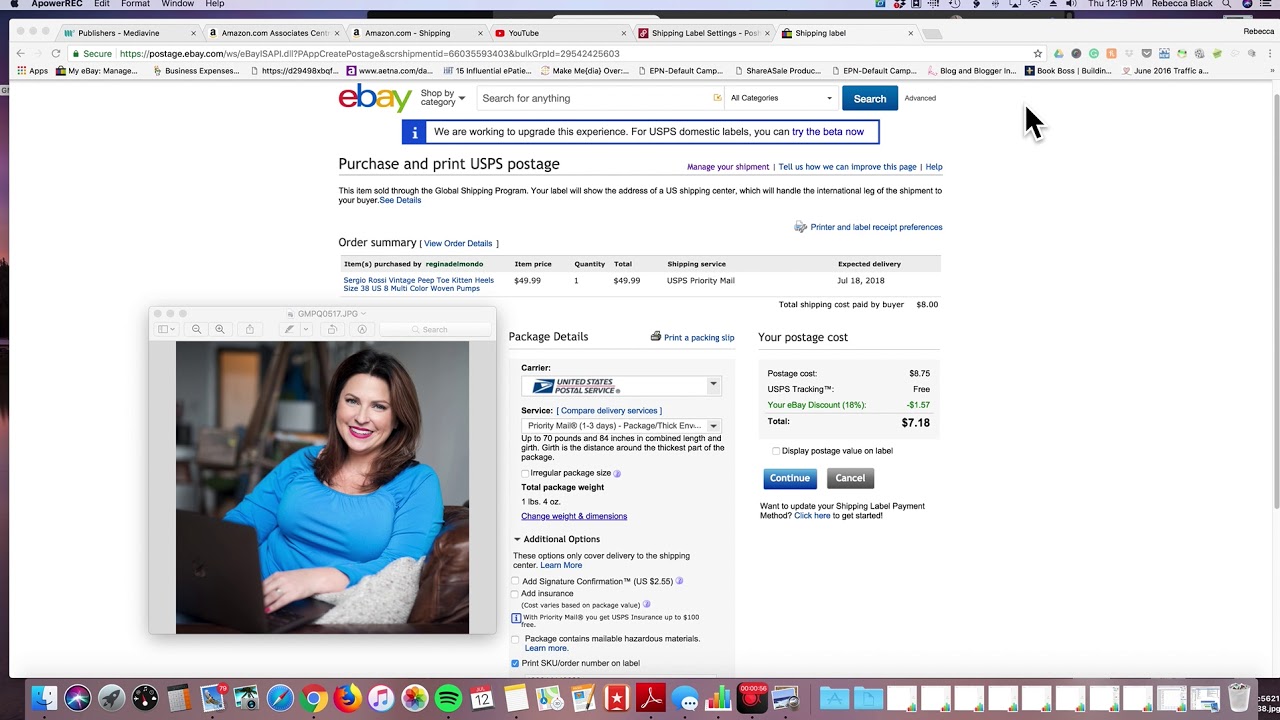Check the Irregular package size box
Screen dimensions: 1280x720
[x=525, y=473]
